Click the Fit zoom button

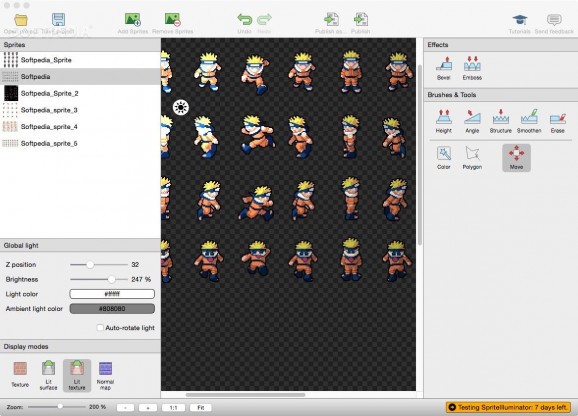coord(201,408)
